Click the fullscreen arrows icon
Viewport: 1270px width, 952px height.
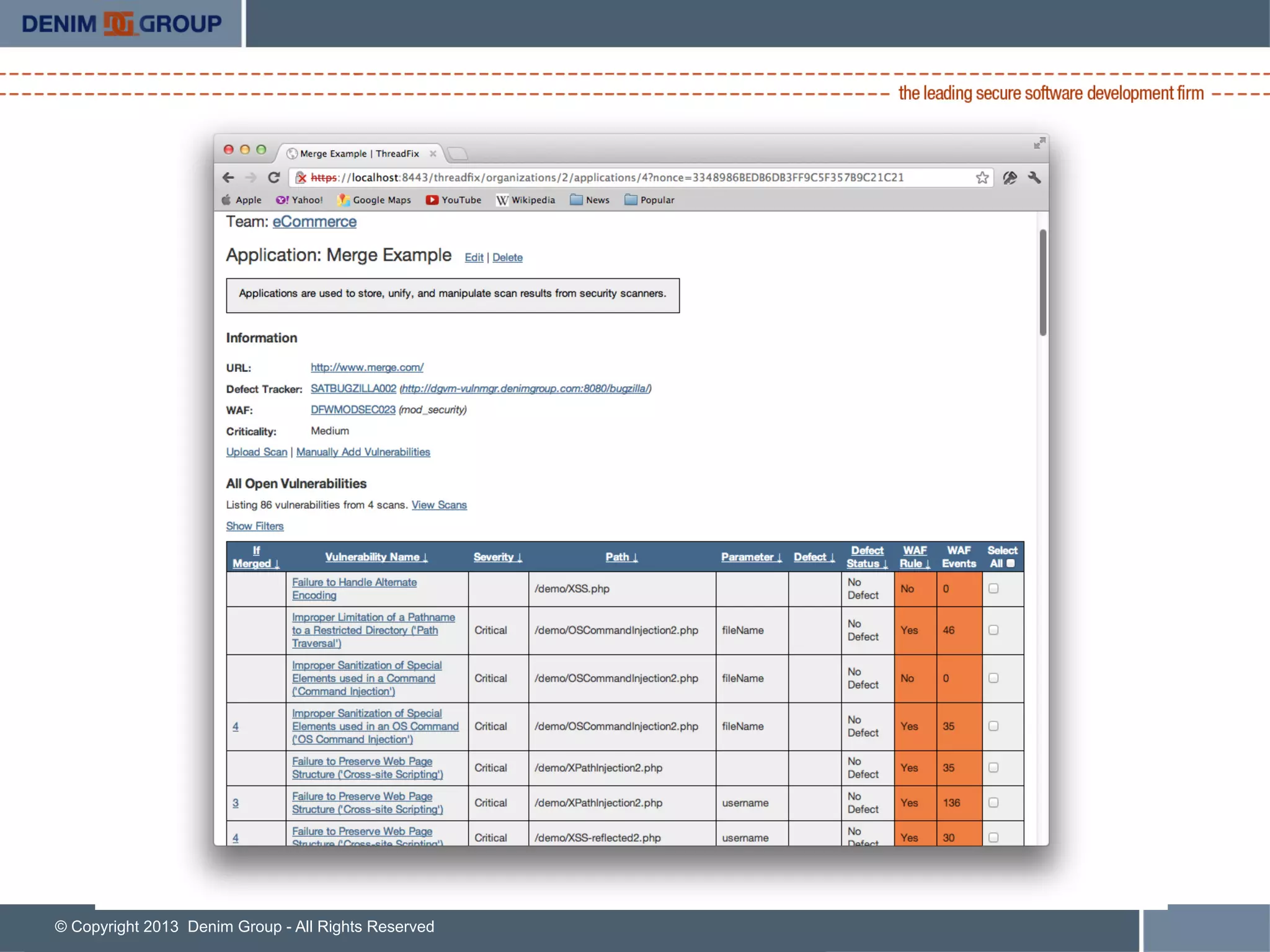coord(1039,144)
